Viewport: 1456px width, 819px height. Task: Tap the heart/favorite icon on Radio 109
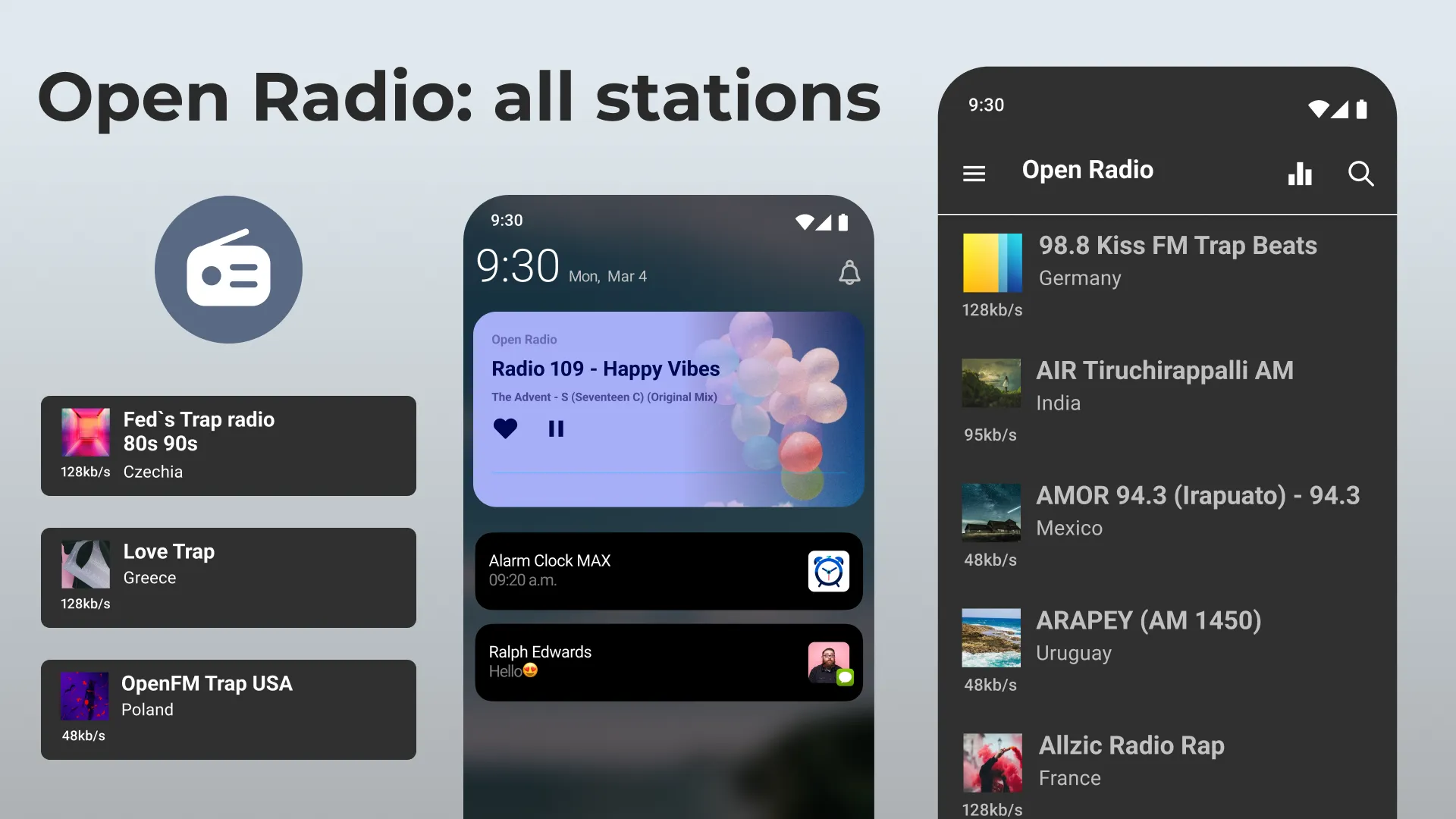[505, 428]
